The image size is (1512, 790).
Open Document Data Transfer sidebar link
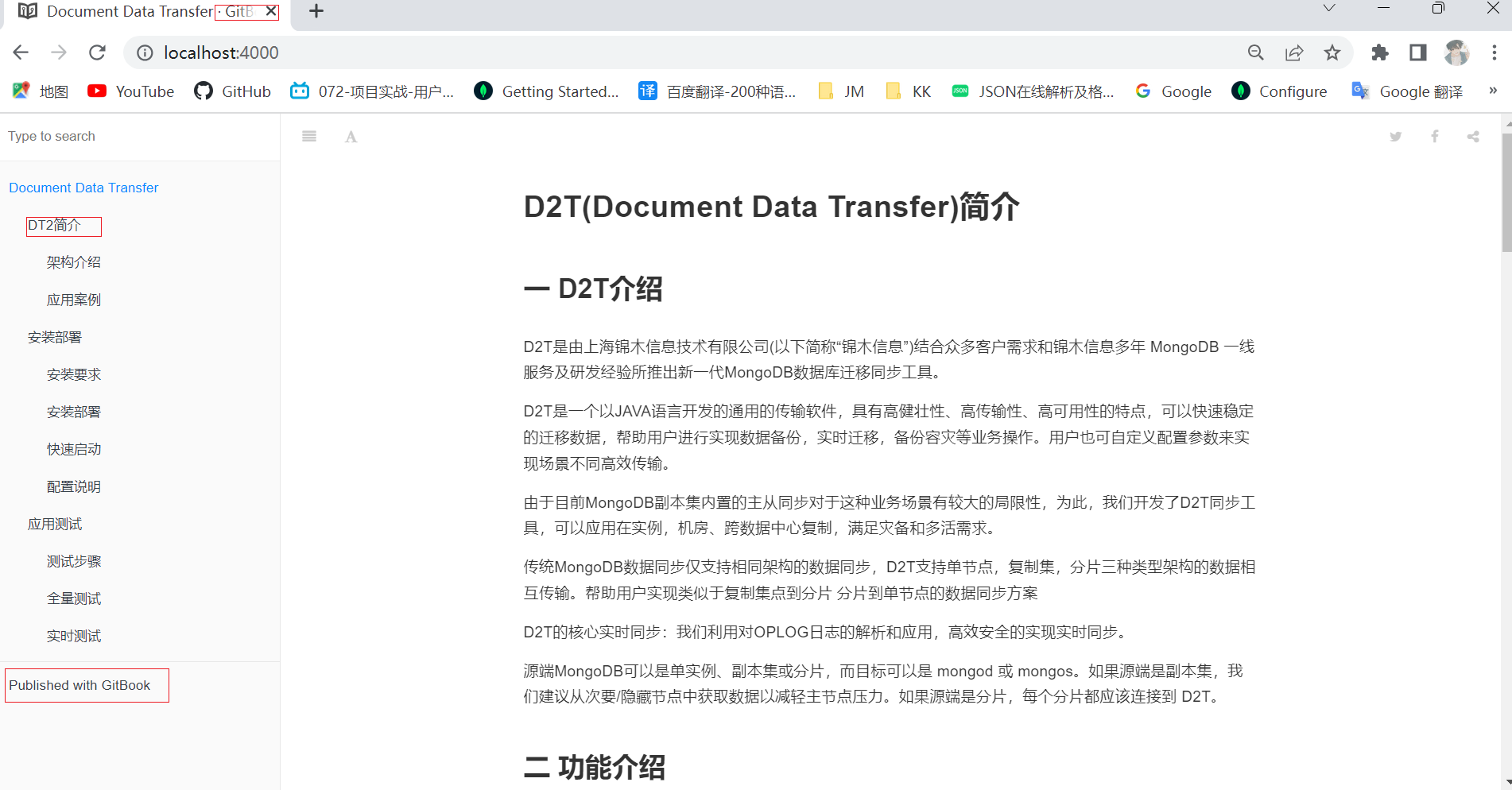83,188
